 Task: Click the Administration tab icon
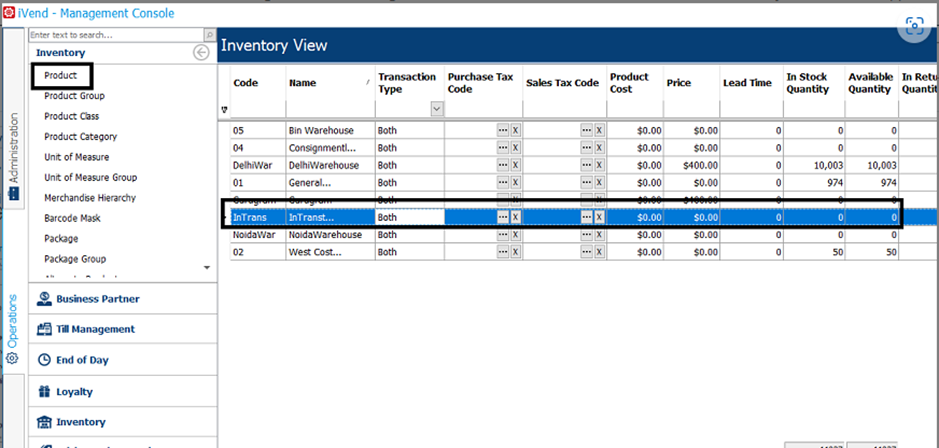pos(13,194)
